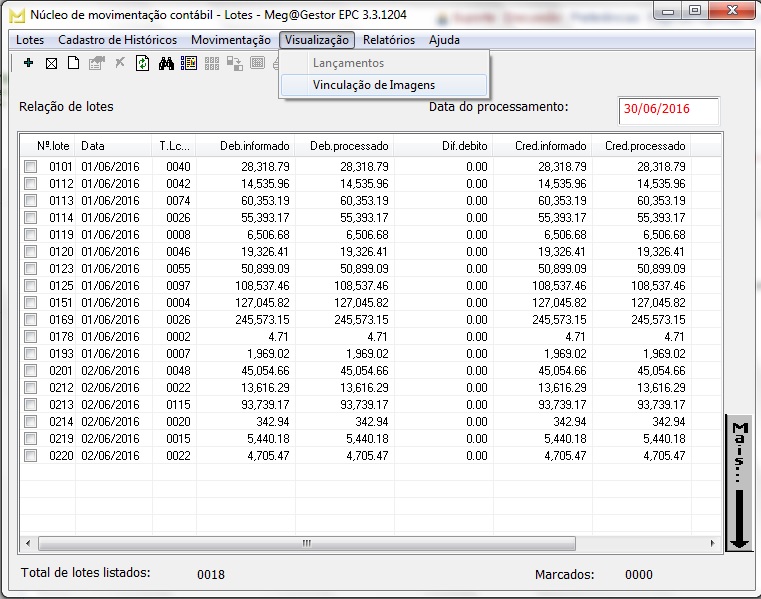Check the box for lote 0101
761x599 pixels.
31,167
